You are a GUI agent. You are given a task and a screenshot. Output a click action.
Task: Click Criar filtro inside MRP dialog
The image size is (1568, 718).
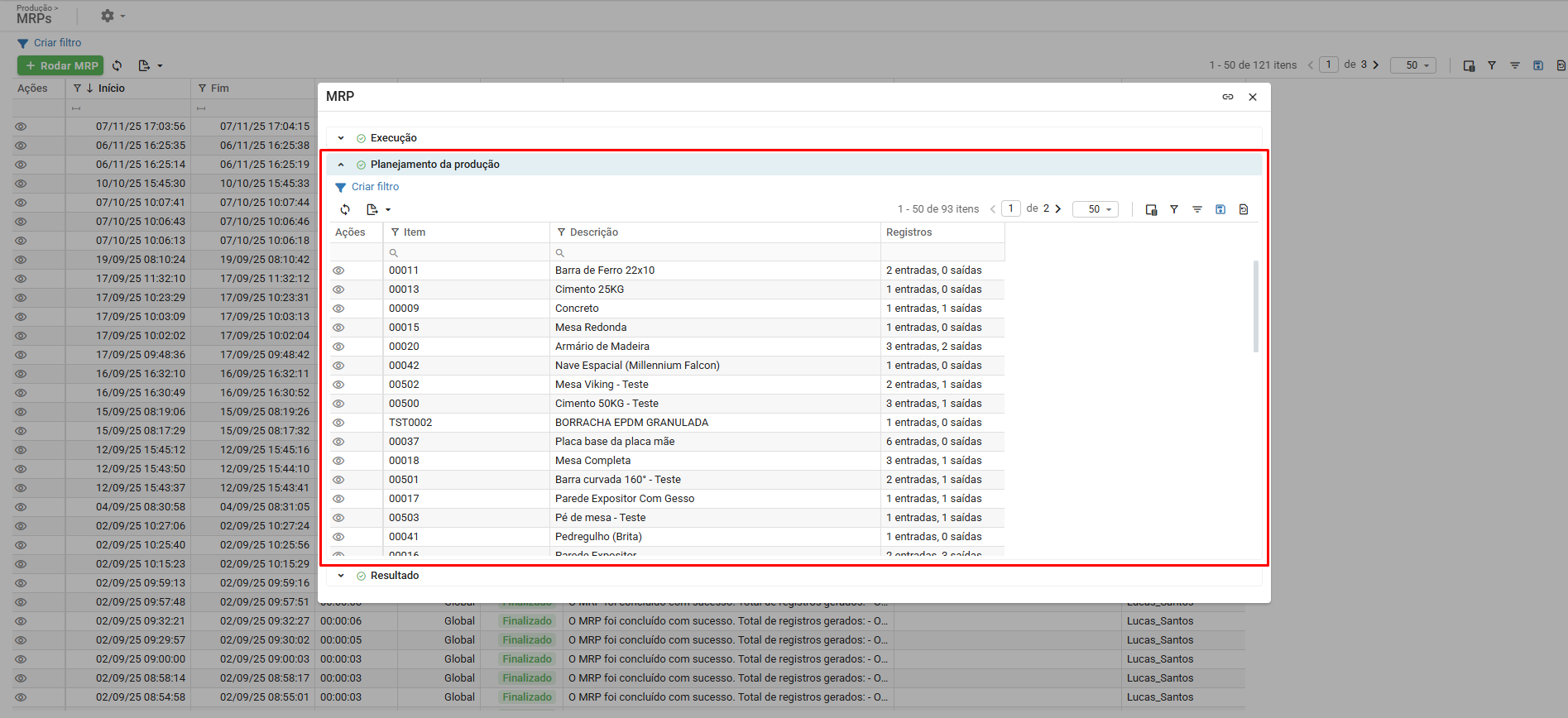point(367,187)
